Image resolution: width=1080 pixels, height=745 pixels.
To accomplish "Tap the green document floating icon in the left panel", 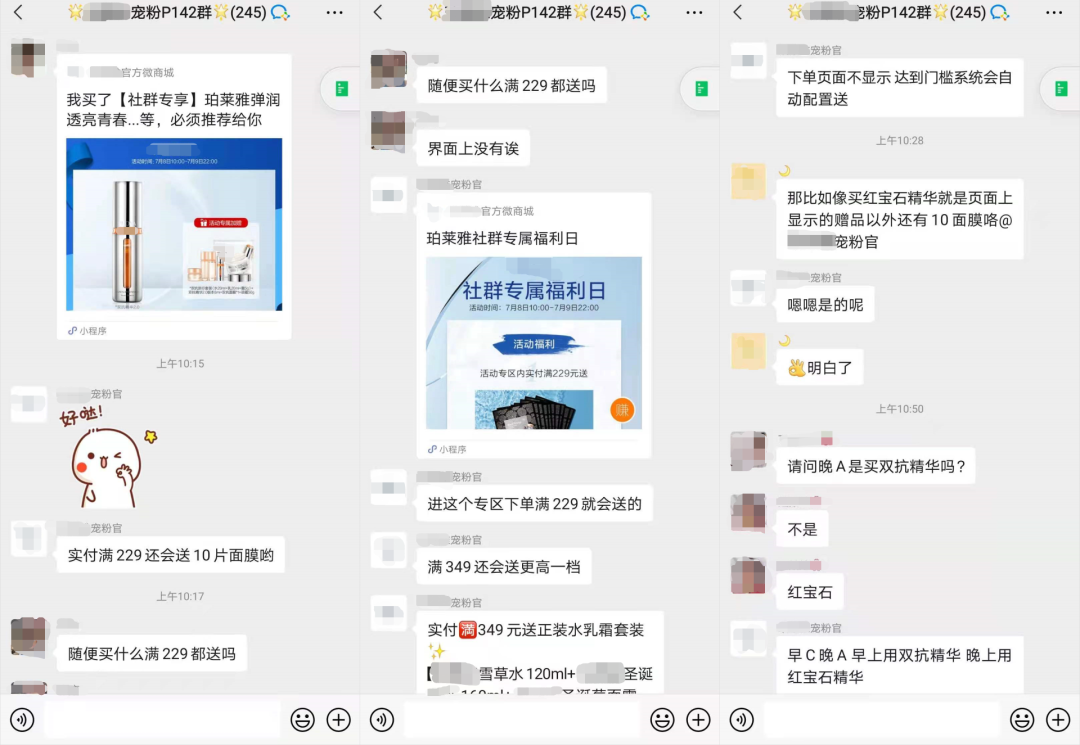I will coord(341,89).
